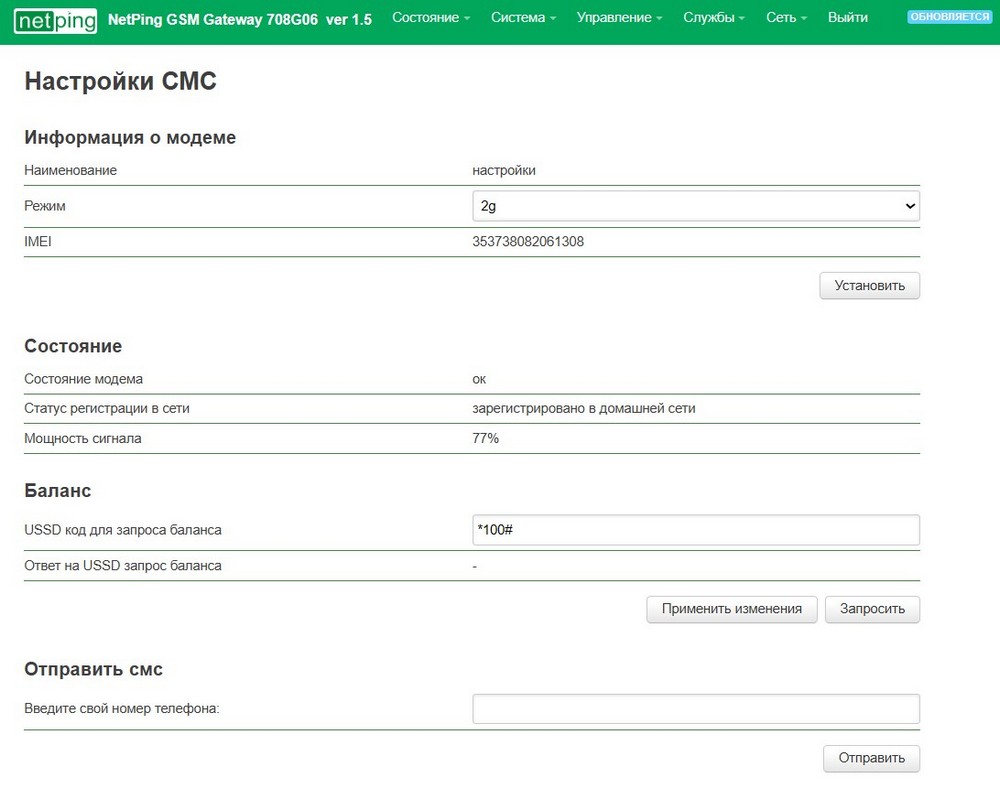Send SMS using the Отправить button
This screenshot has width=1000, height=789.
point(871,758)
